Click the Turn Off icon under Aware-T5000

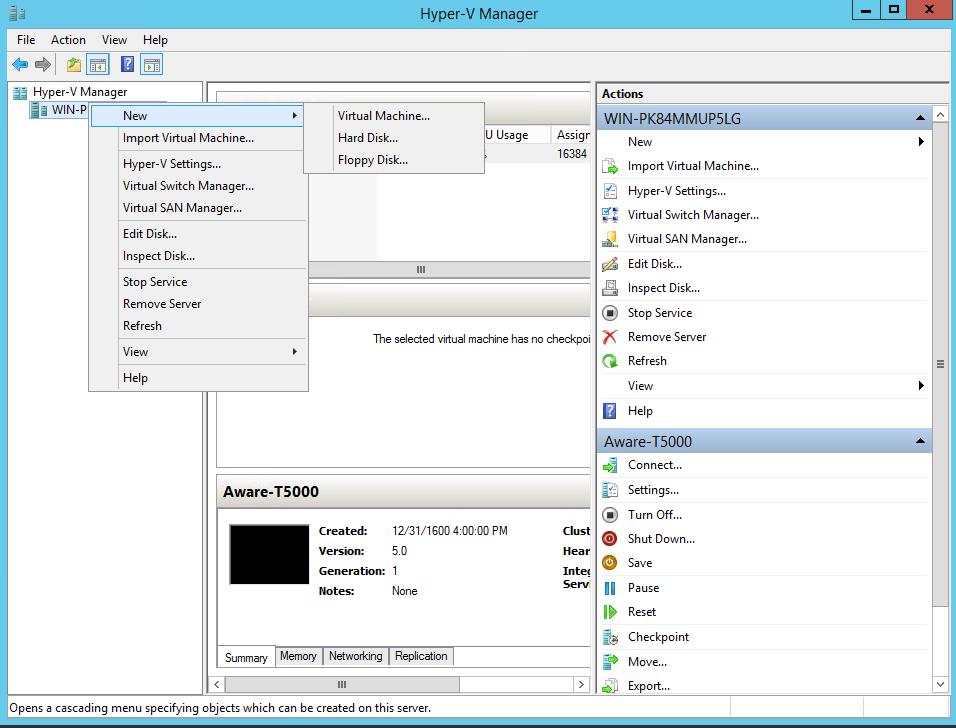click(x=610, y=515)
